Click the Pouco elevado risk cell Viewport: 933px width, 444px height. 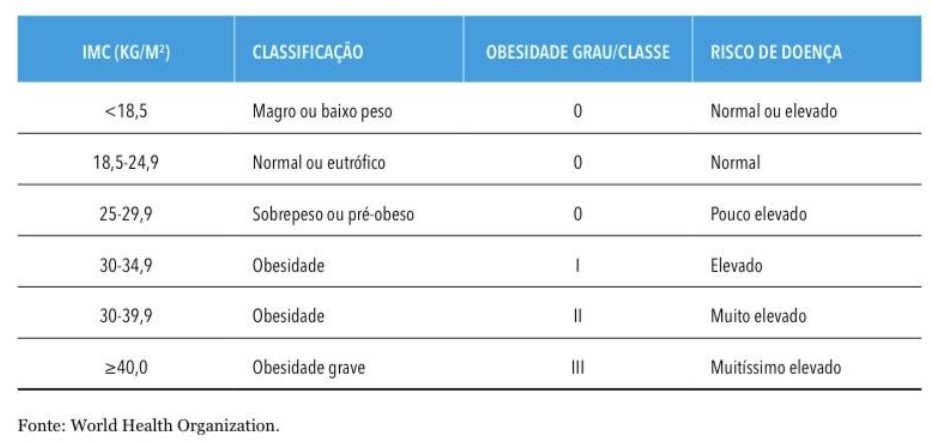point(758,214)
